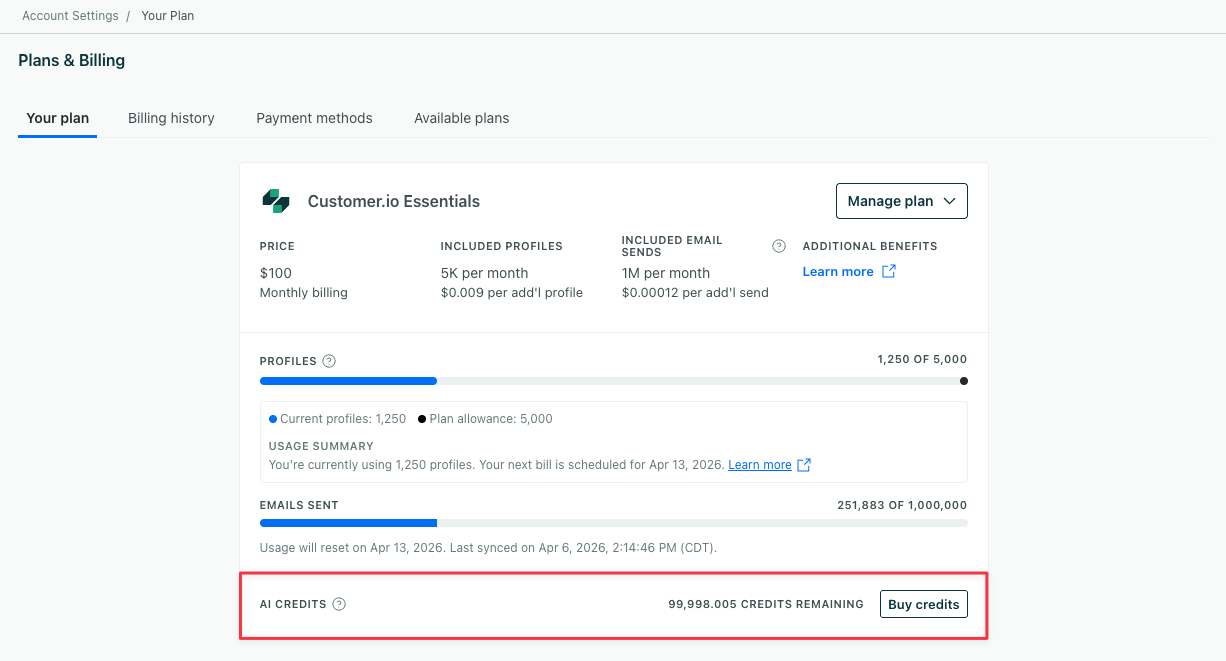Open the AI Credits help tooltip
Image resolution: width=1226 pixels, height=661 pixels.
pyautogui.click(x=339, y=603)
